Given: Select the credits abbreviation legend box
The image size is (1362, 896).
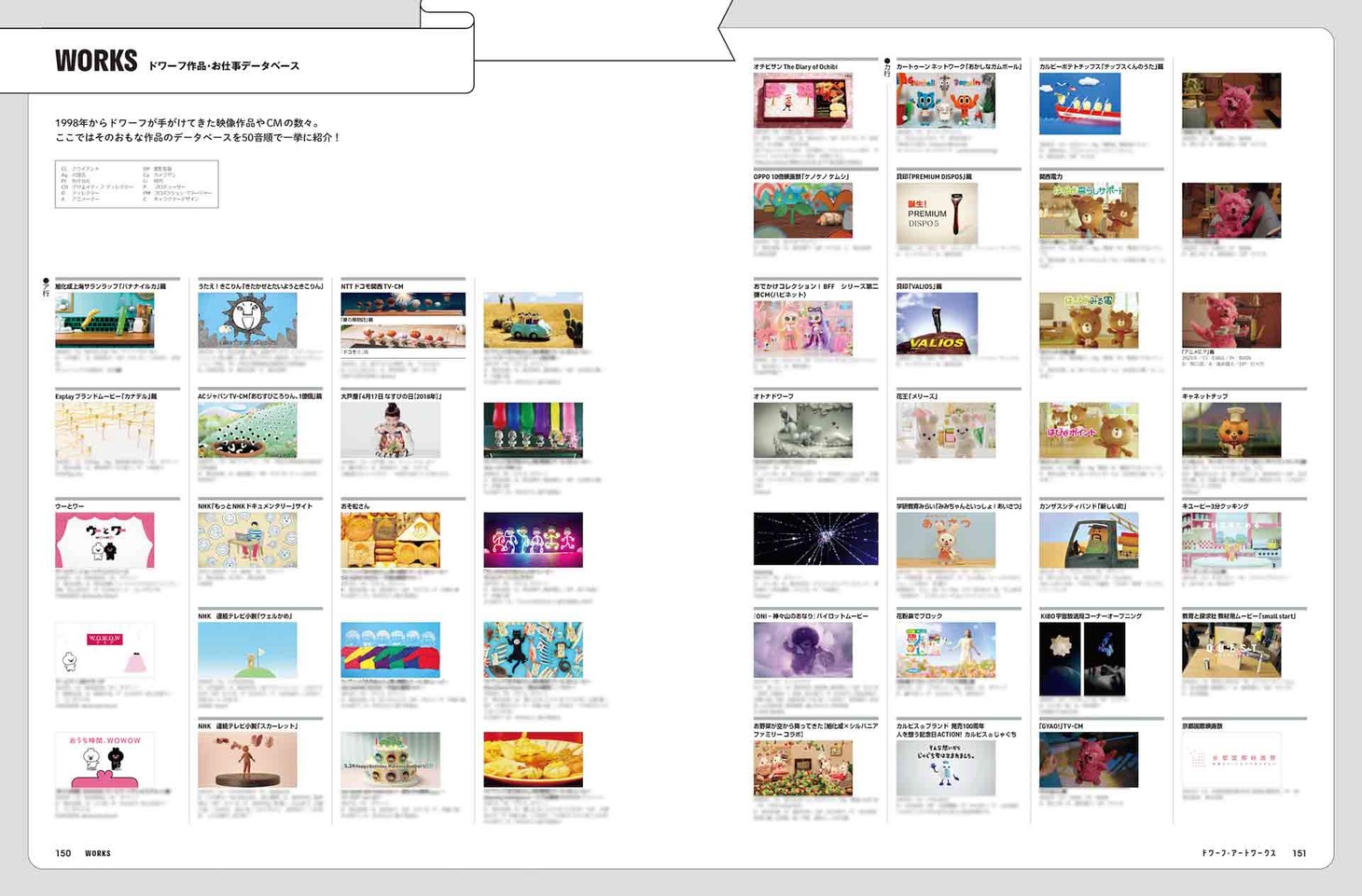Looking at the screenshot, I should (136, 184).
